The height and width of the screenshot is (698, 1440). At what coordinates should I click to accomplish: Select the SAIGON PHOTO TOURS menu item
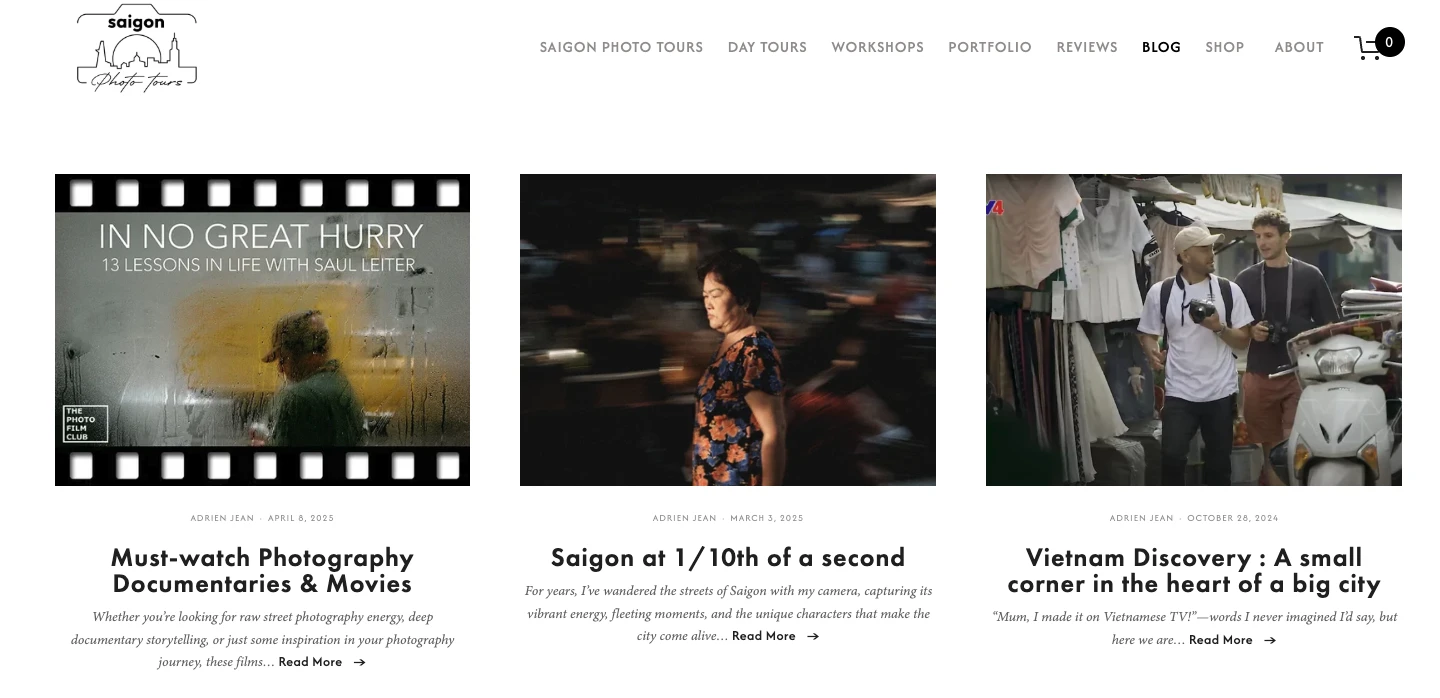(621, 47)
